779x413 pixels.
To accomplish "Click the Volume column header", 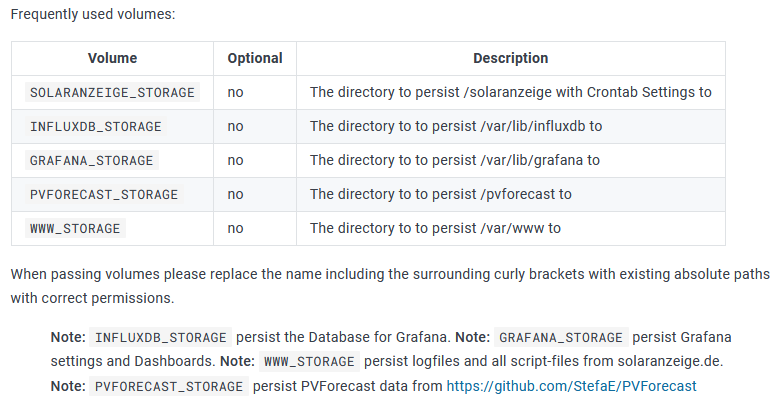I will [112, 58].
